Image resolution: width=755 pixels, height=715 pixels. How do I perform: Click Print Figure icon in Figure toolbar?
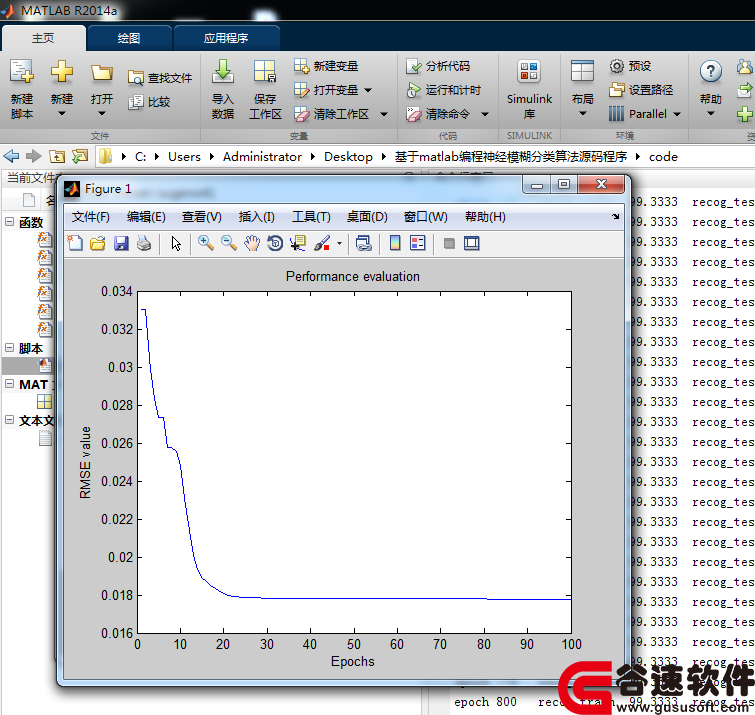(144, 243)
